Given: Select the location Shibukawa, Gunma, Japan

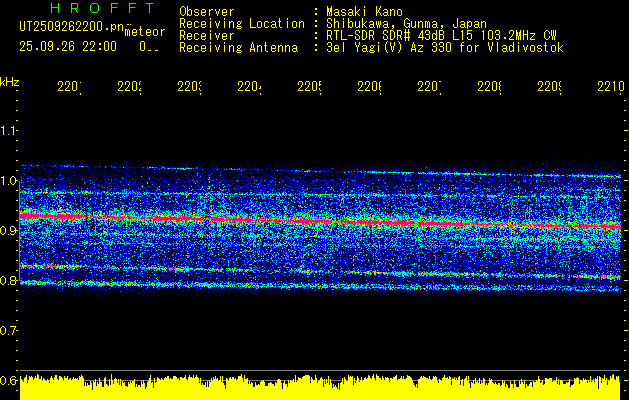Looking at the screenshot, I should pos(406,24).
